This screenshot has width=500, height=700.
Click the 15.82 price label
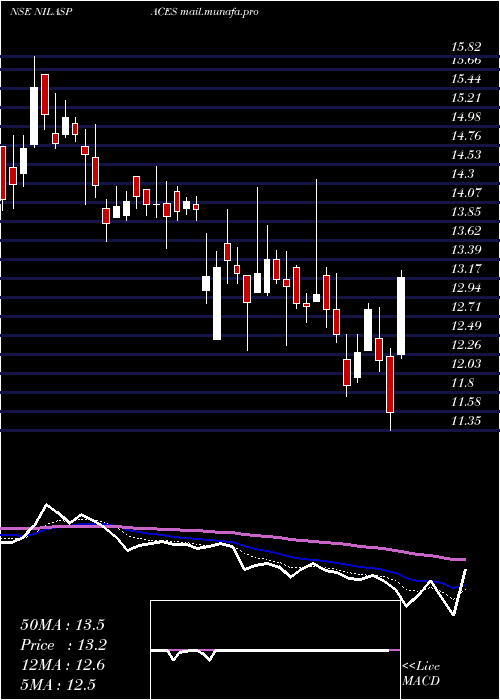[466, 47]
